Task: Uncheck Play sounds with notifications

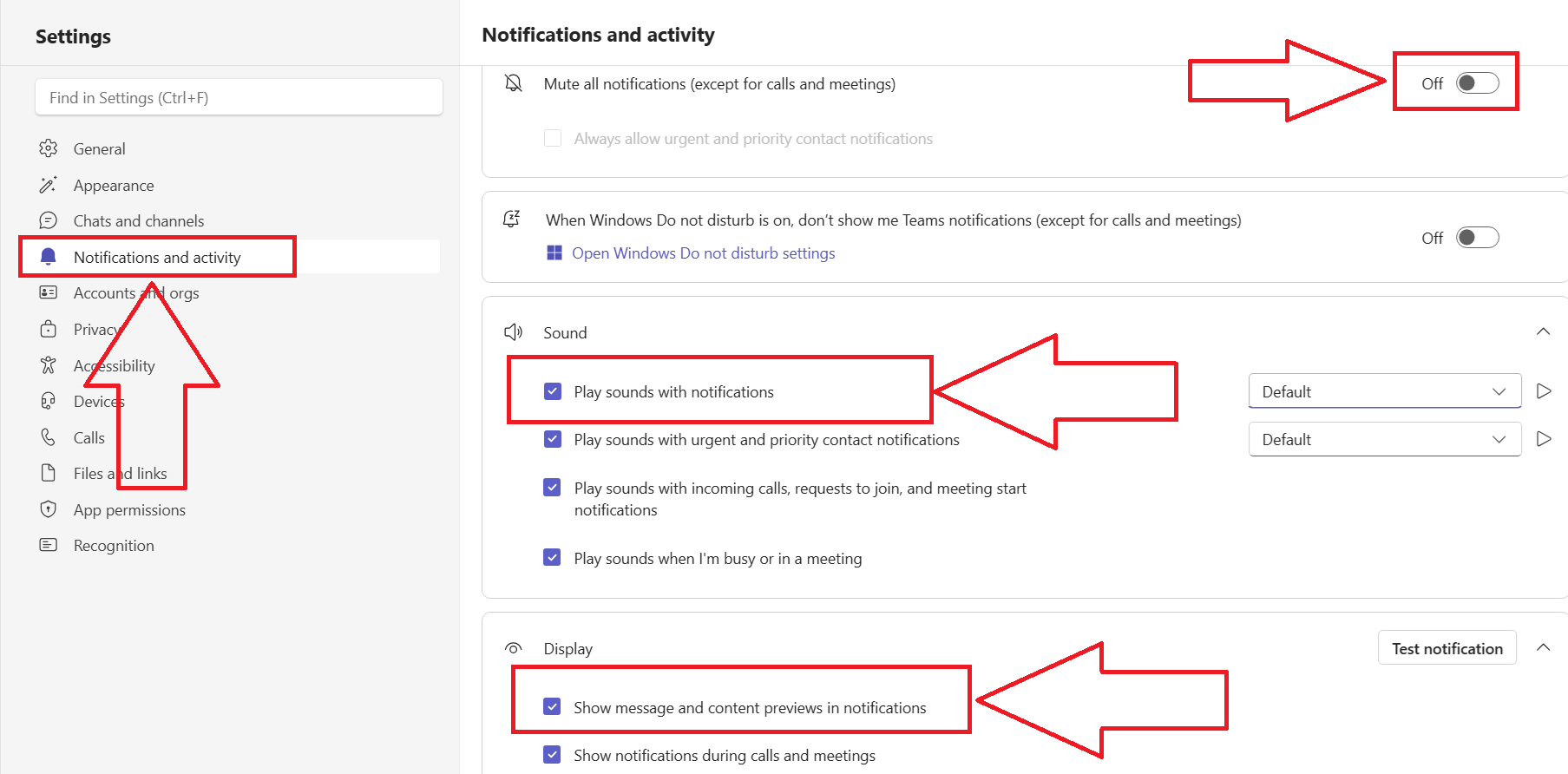Action: click(553, 391)
